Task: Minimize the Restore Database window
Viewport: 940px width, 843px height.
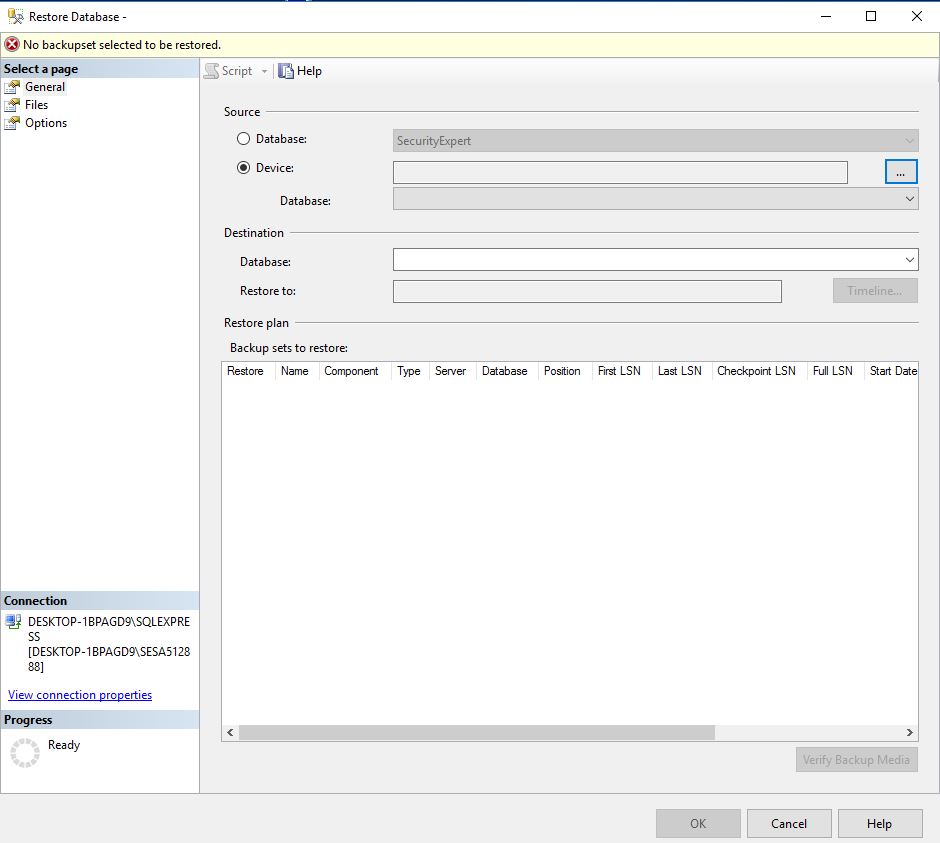Action: pyautogui.click(x=826, y=16)
